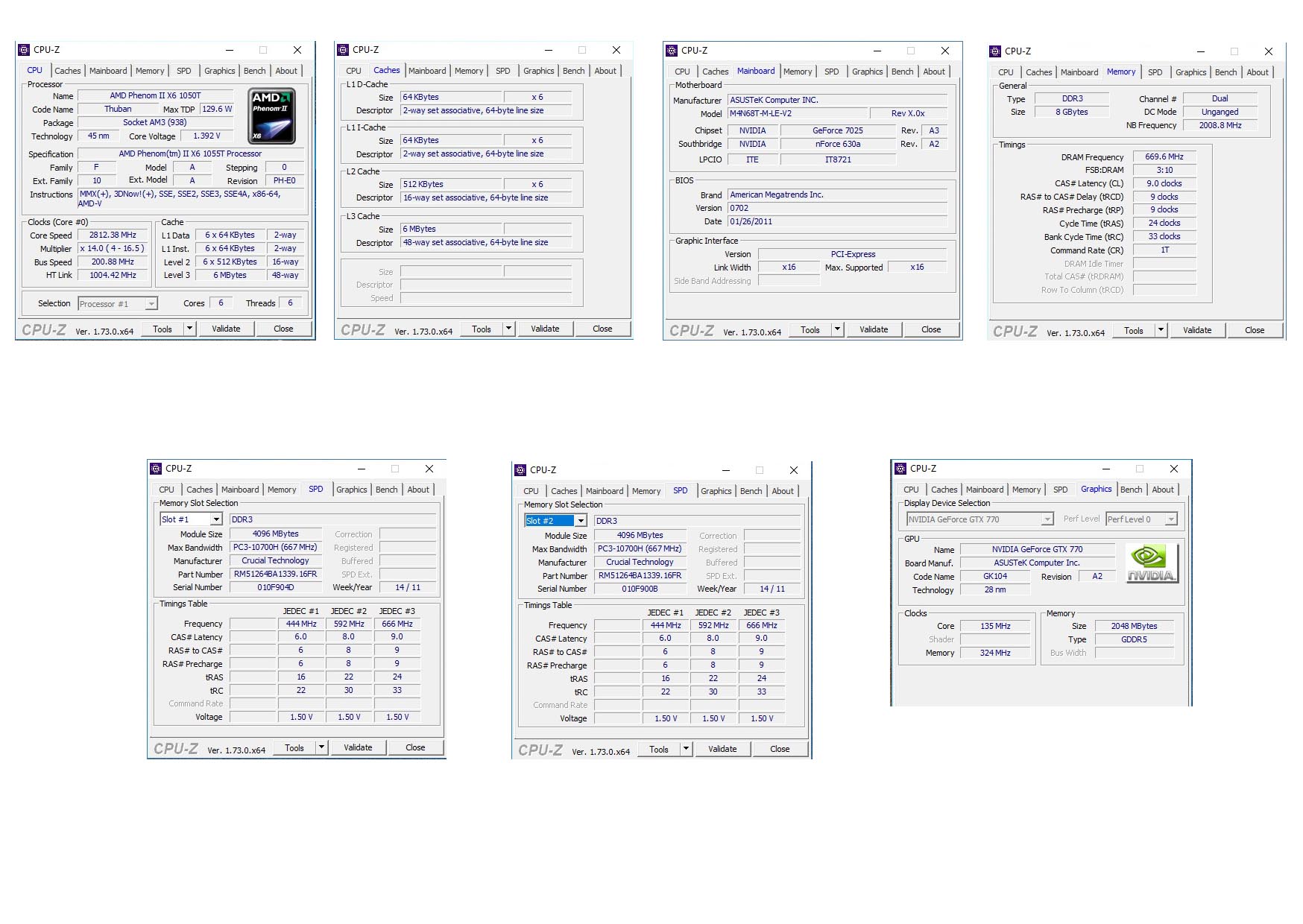Click the GPU memory Size 2048 MBytes value
The width and height of the screenshot is (1303, 924).
pyautogui.click(x=1134, y=626)
